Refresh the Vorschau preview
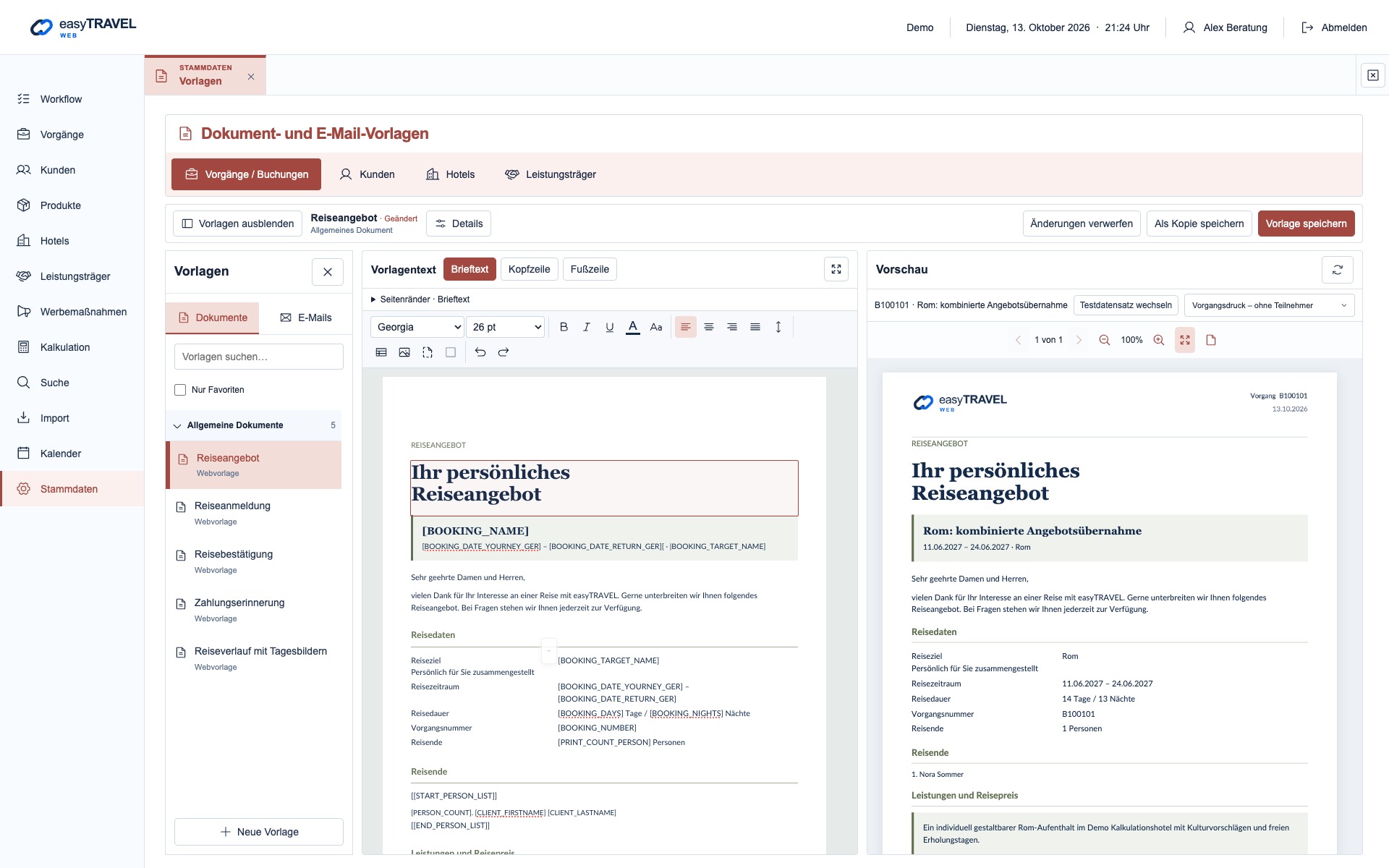 click(x=1338, y=270)
